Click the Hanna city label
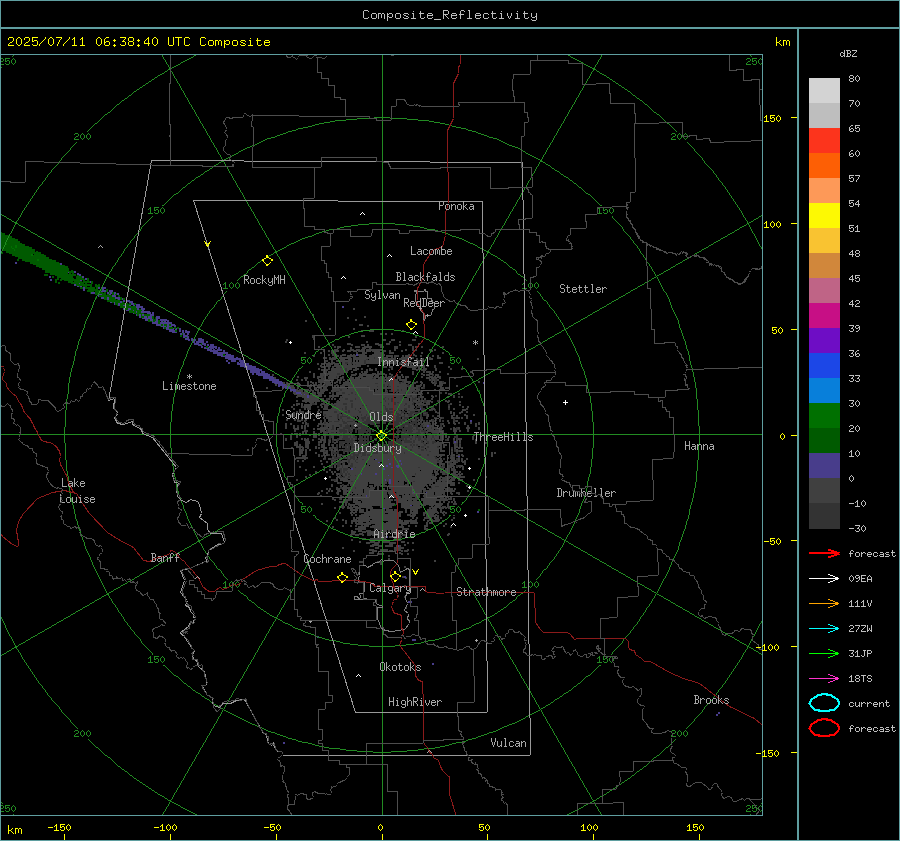This screenshot has height=841, width=900. click(x=699, y=446)
